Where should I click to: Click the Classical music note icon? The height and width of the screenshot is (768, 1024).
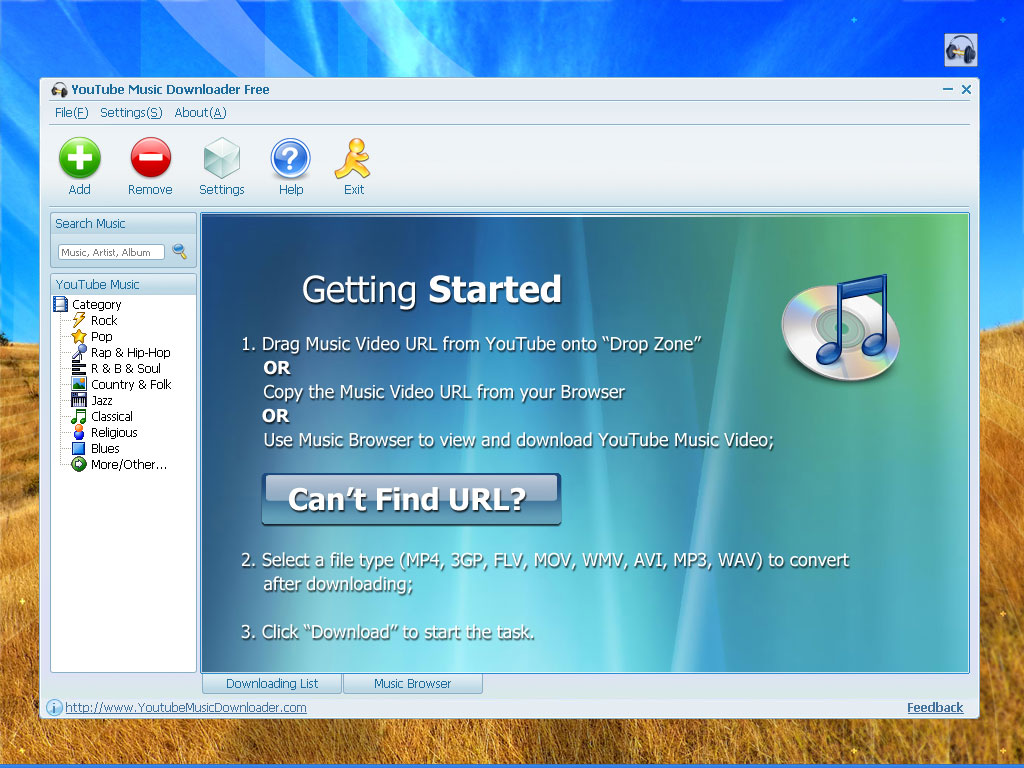click(x=79, y=416)
